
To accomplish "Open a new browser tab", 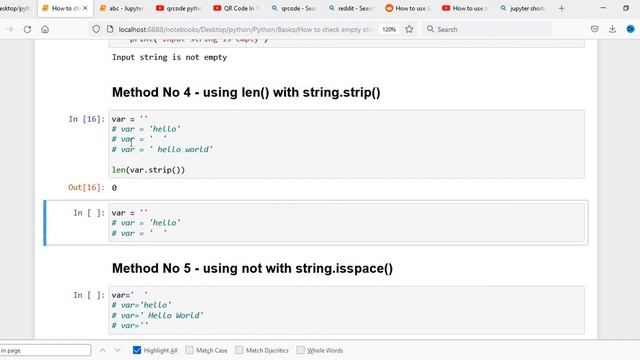I will click(x=562, y=8).
